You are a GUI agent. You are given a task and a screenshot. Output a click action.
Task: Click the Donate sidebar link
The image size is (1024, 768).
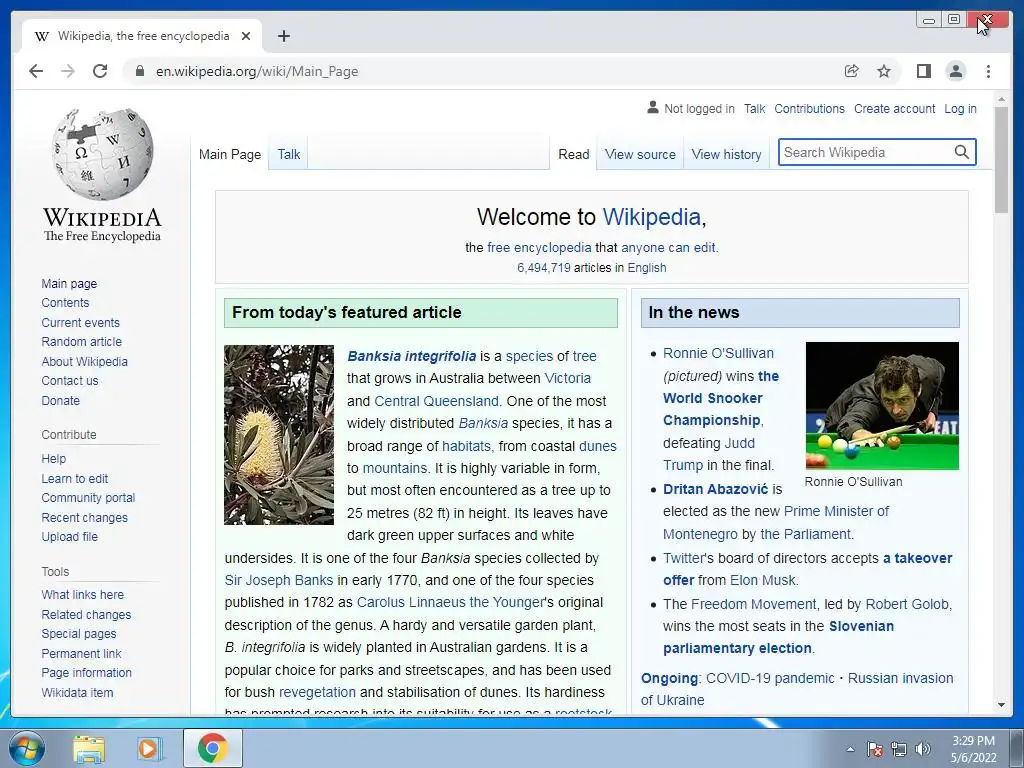coord(61,400)
